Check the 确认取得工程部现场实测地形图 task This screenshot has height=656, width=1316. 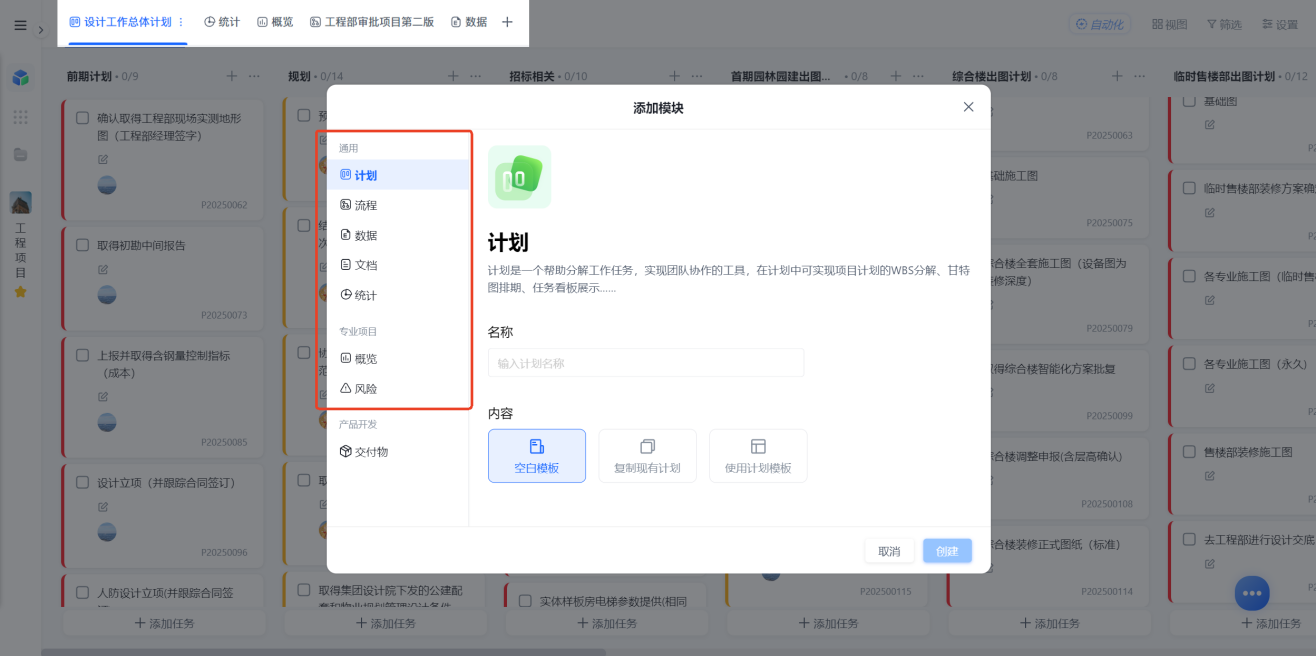pos(83,118)
